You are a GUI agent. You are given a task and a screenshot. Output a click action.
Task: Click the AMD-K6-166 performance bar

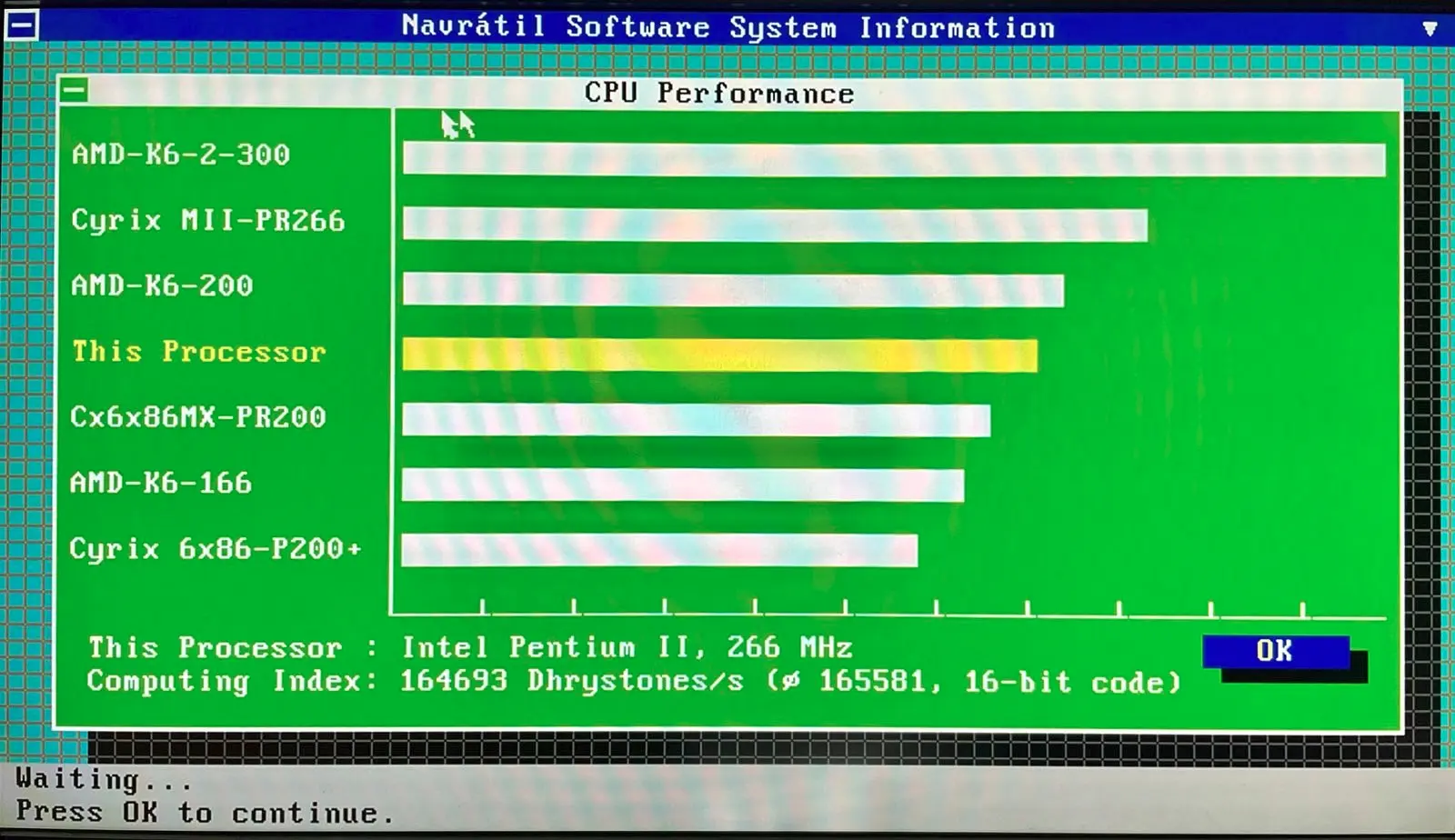tap(683, 485)
